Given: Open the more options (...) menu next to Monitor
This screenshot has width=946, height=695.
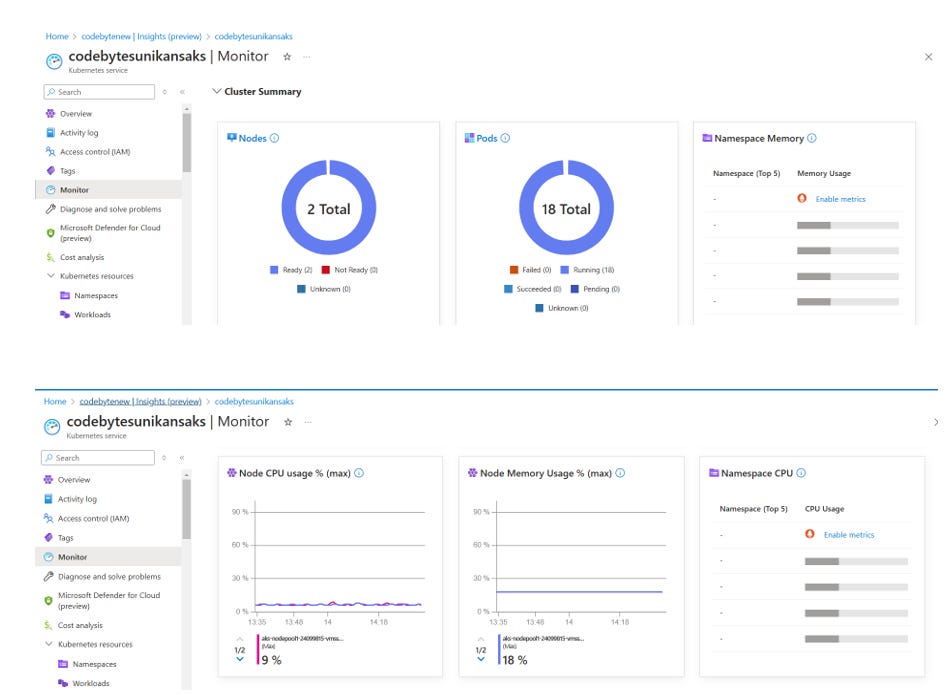Looking at the screenshot, I should point(307,57).
